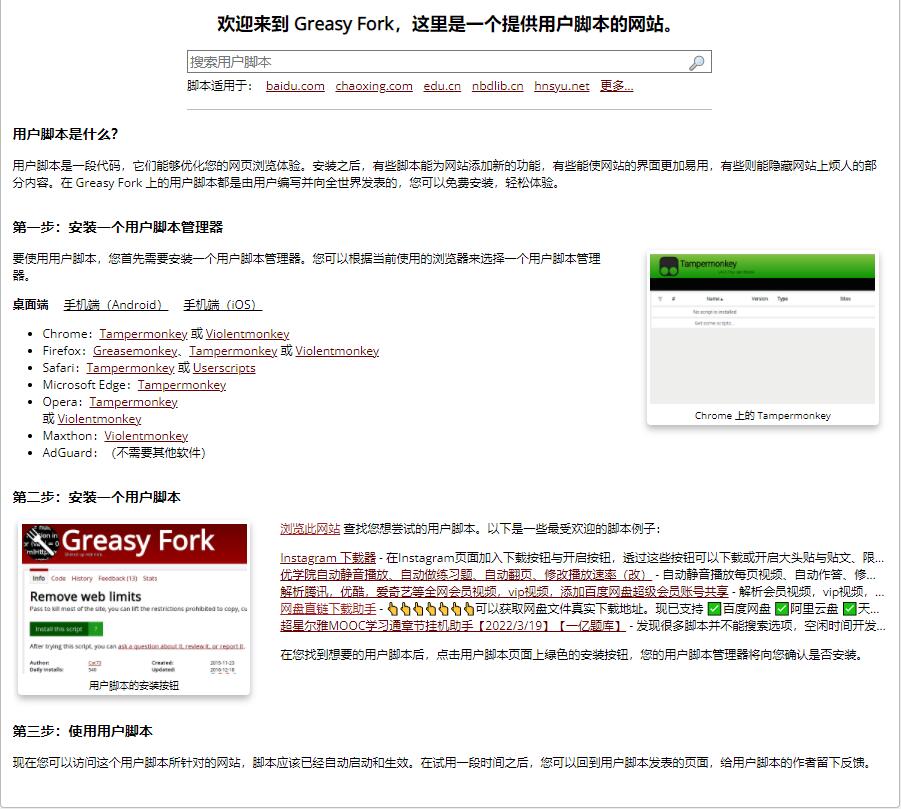Open Violentmonkey link for Chrome
Screen dimensions: 901x809
point(248,334)
